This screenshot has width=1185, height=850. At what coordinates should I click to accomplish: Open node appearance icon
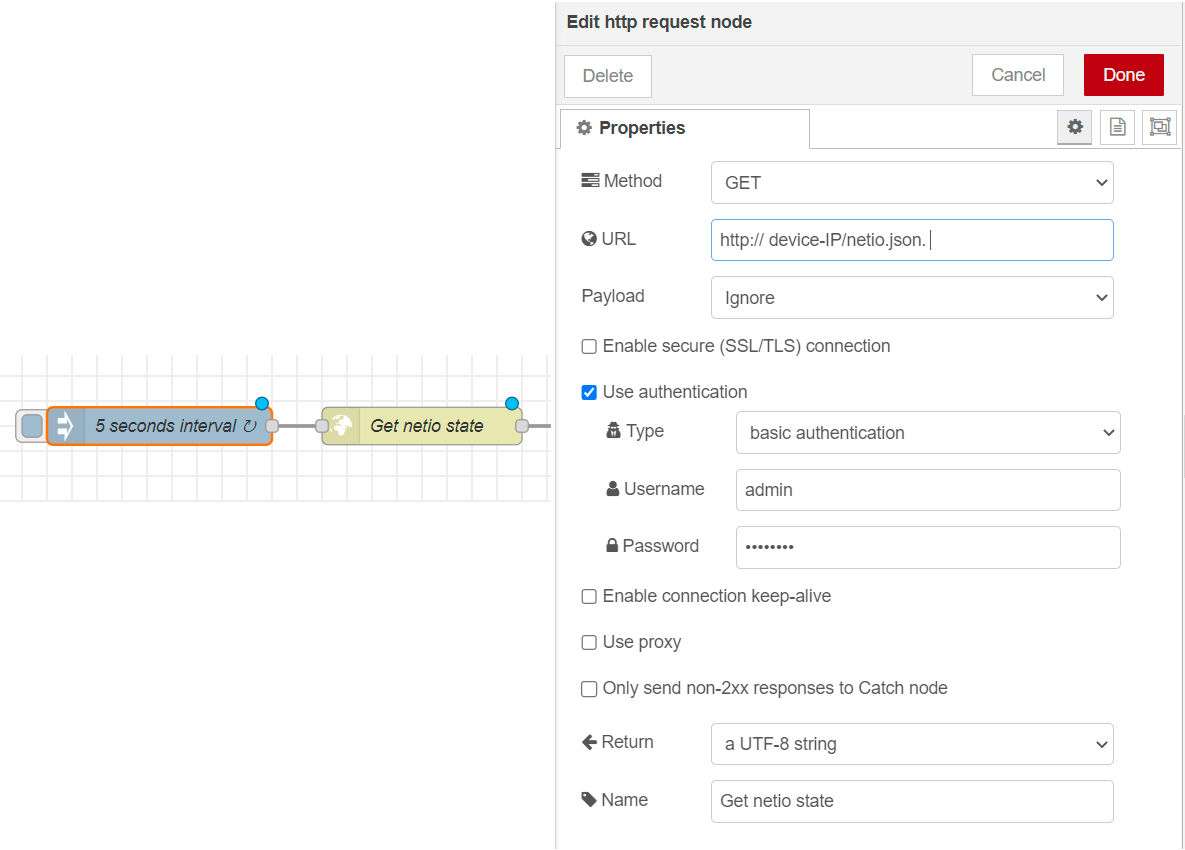click(x=1160, y=127)
